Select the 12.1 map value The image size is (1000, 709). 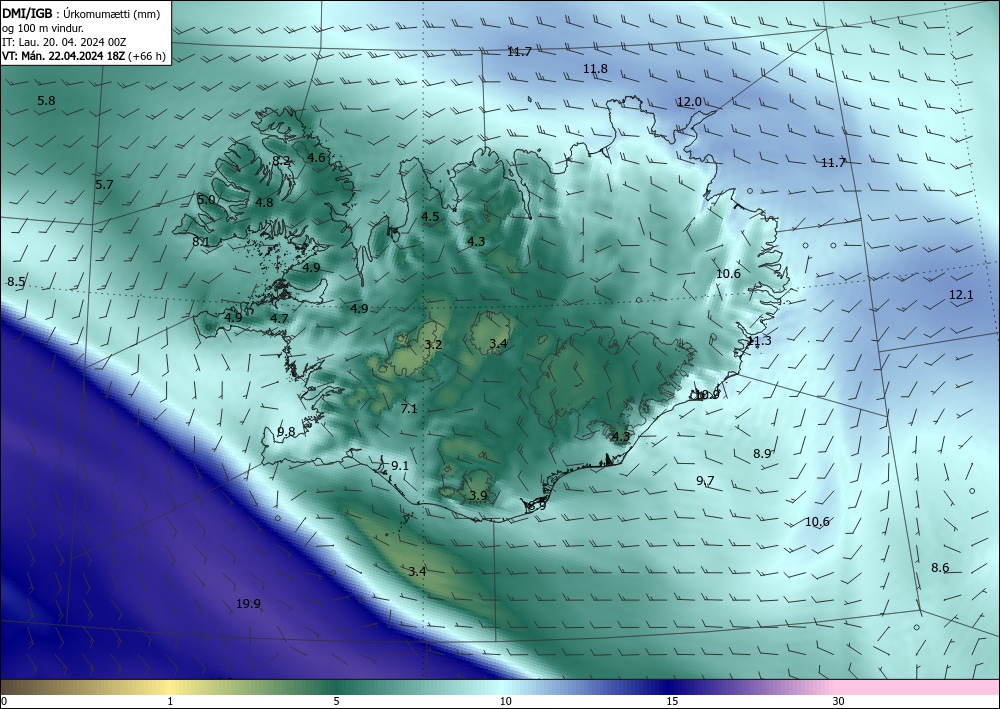(x=961, y=295)
